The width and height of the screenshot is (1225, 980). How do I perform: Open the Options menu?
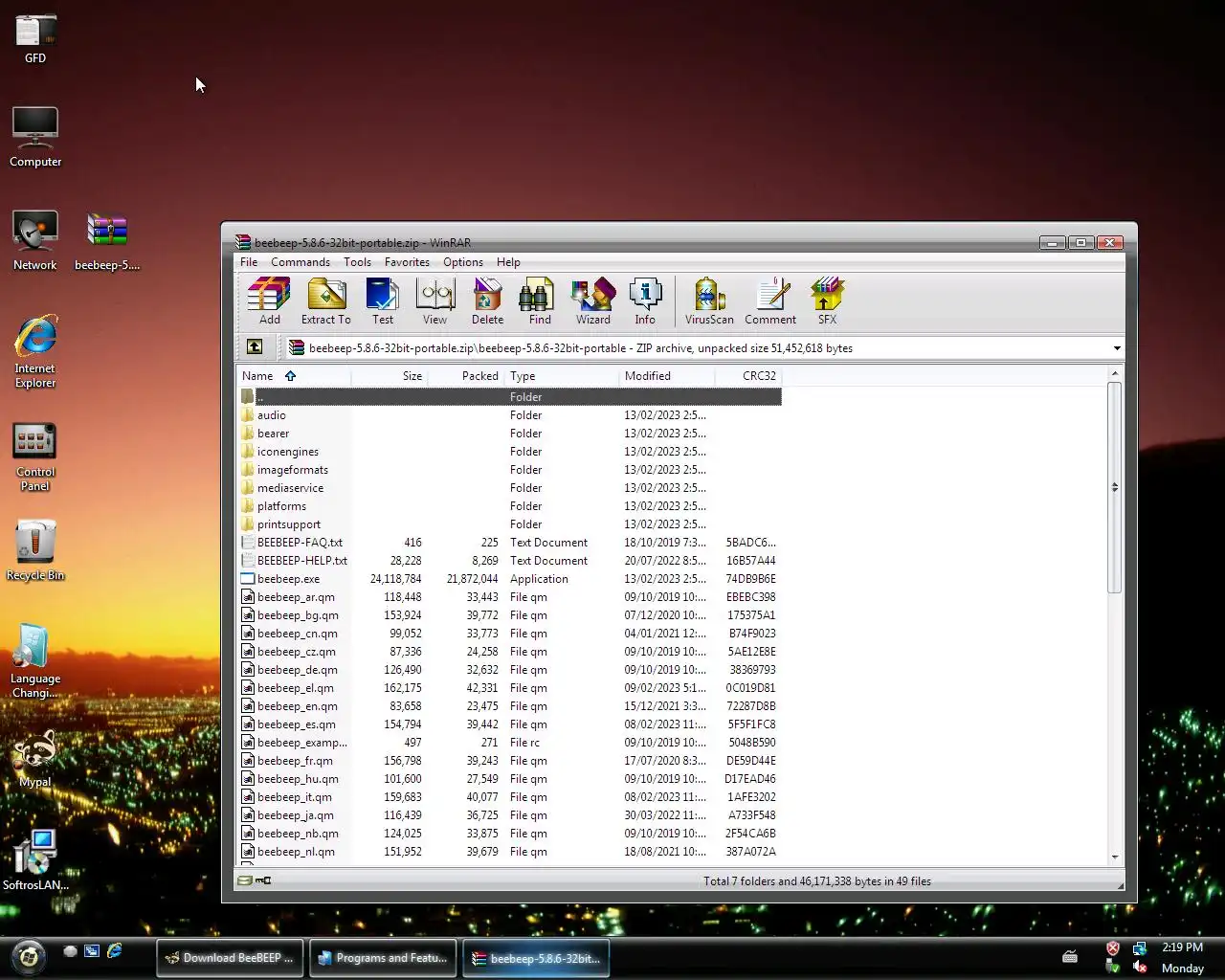(x=463, y=261)
